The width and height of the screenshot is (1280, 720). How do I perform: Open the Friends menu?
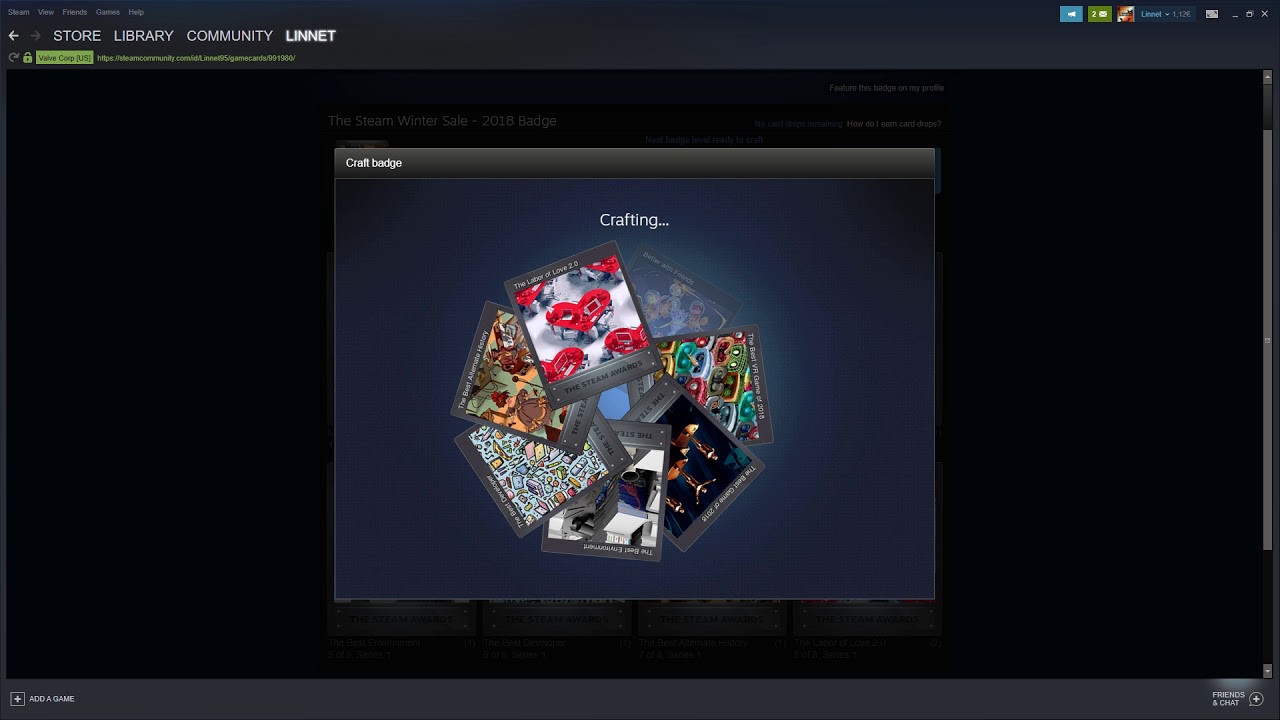[75, 12]
